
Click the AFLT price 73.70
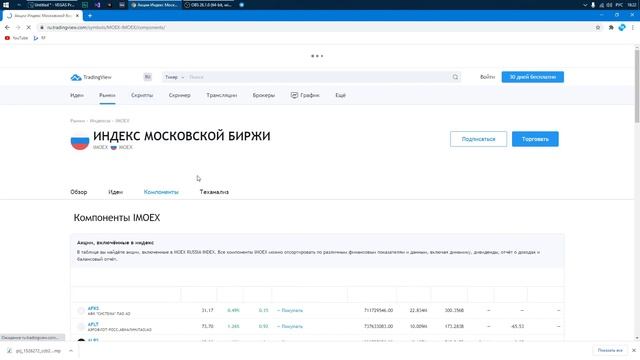click(207, 326)
